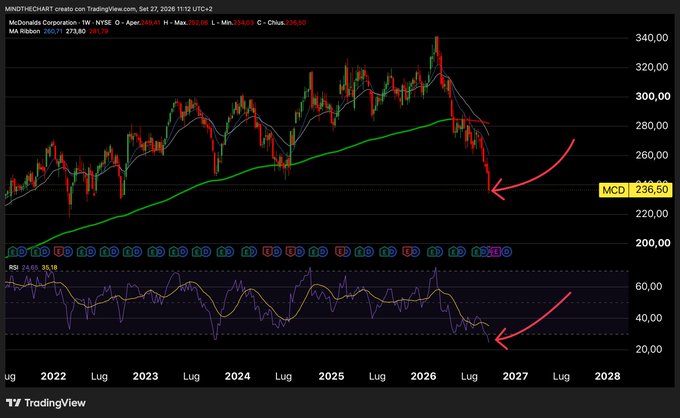Viewport: 680px width, 418px height.
Task: Click the 260,00 price axis label
Action: click(652, 155)
